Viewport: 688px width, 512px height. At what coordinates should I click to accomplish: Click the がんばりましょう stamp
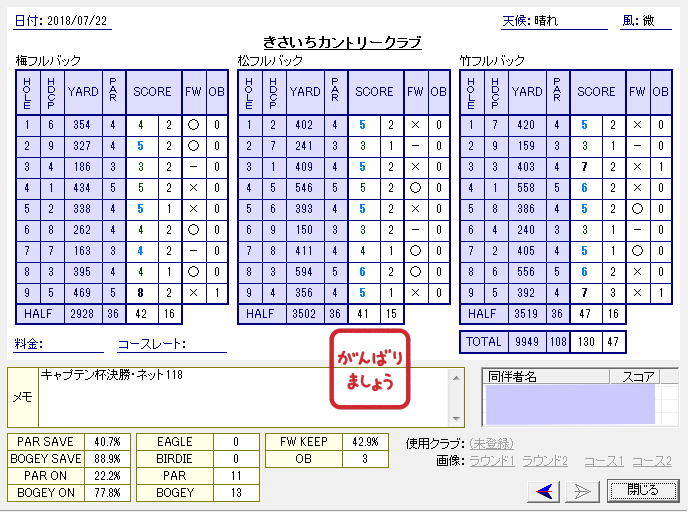pos(370,369)
